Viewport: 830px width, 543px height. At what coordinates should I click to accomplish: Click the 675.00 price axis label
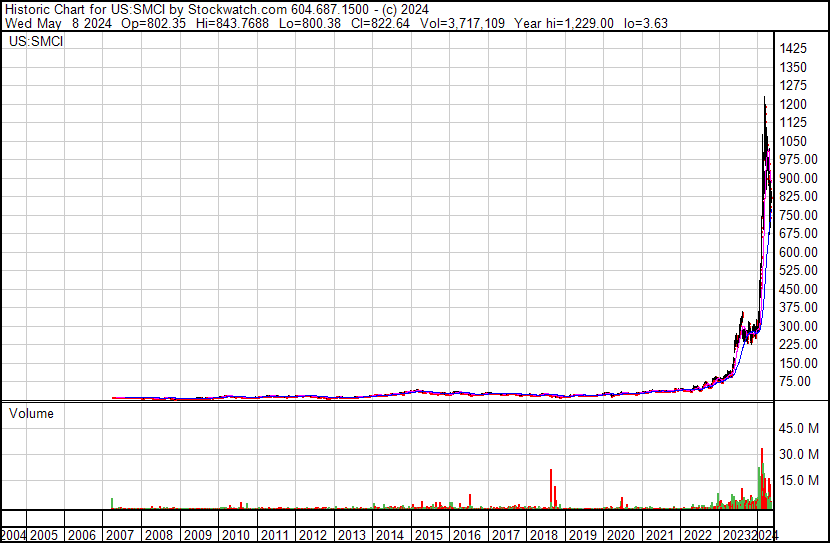pos(798,233)
